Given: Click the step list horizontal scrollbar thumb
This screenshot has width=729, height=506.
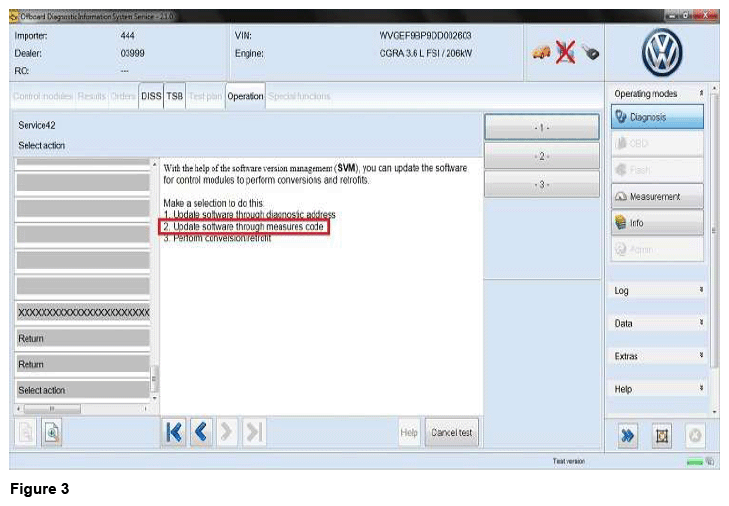Looking at the screenshot, I should click(x=53, y=409).
